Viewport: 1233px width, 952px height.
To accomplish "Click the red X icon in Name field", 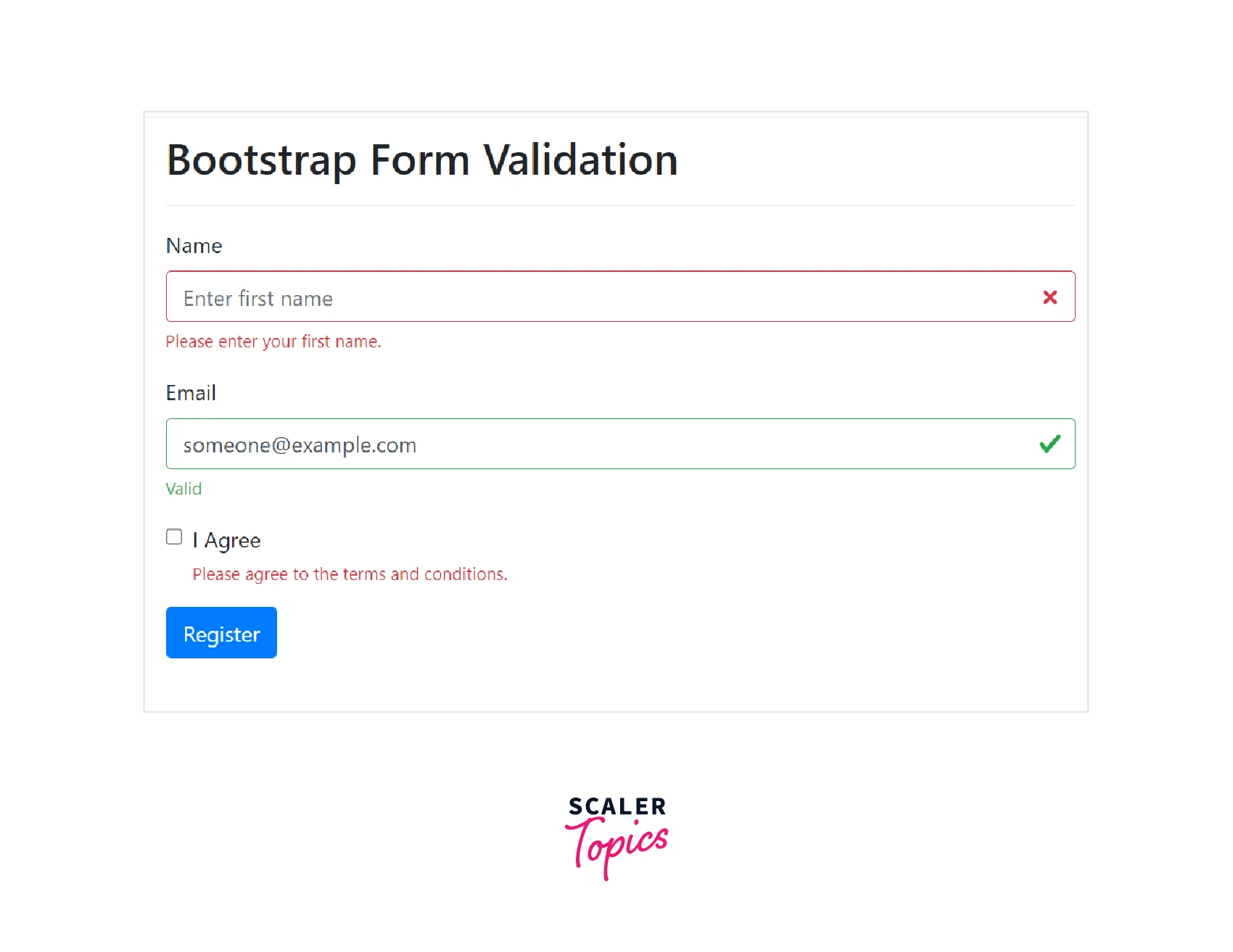I will point(1049,297).
